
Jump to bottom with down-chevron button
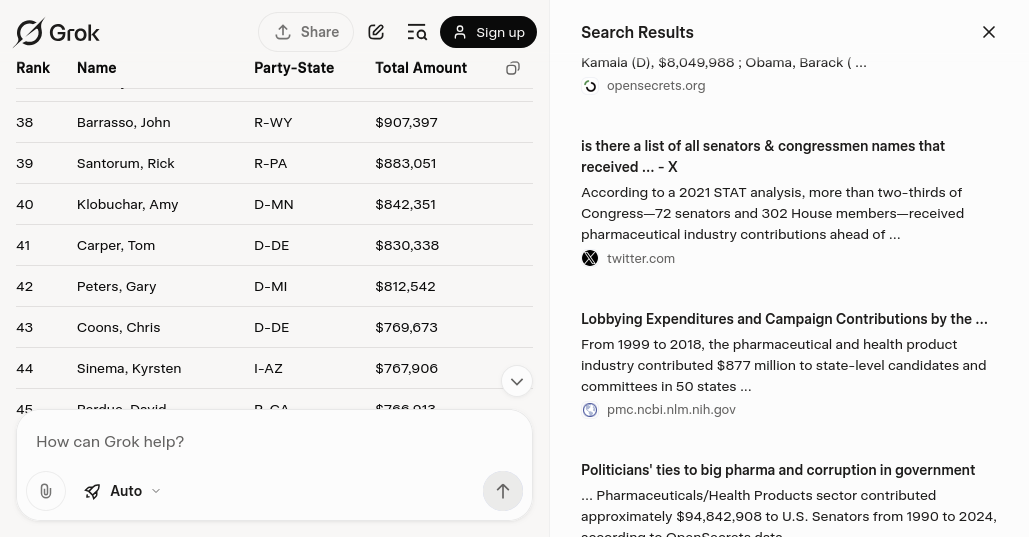coord(516,381)
